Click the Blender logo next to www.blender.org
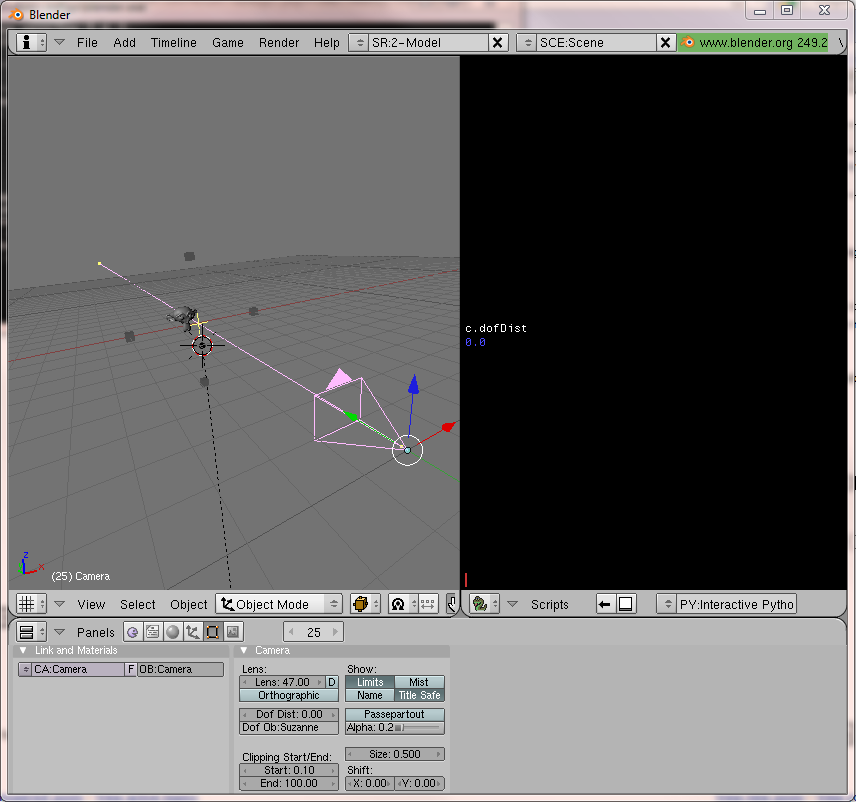 click(x=688, y=42)
